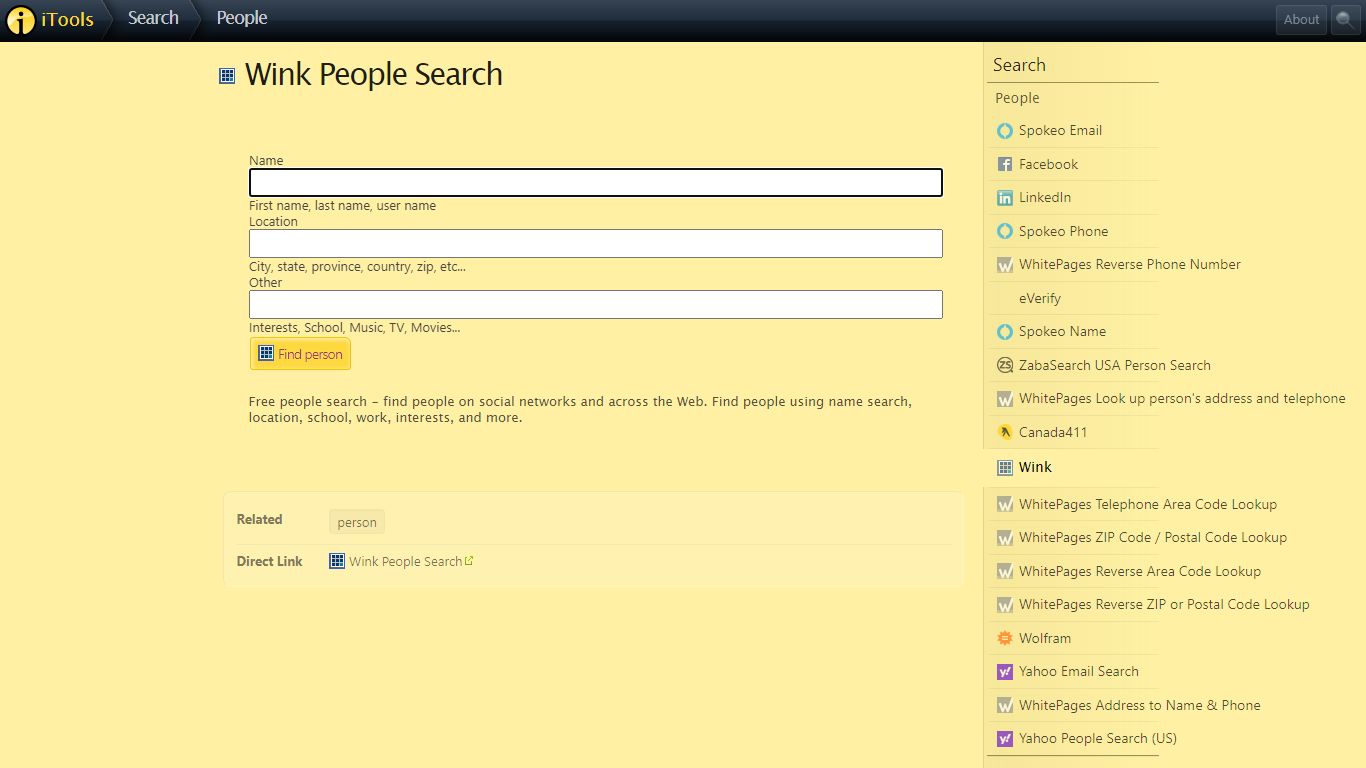
Task: Open the eVerify link
Action: tap(1040, 298)
